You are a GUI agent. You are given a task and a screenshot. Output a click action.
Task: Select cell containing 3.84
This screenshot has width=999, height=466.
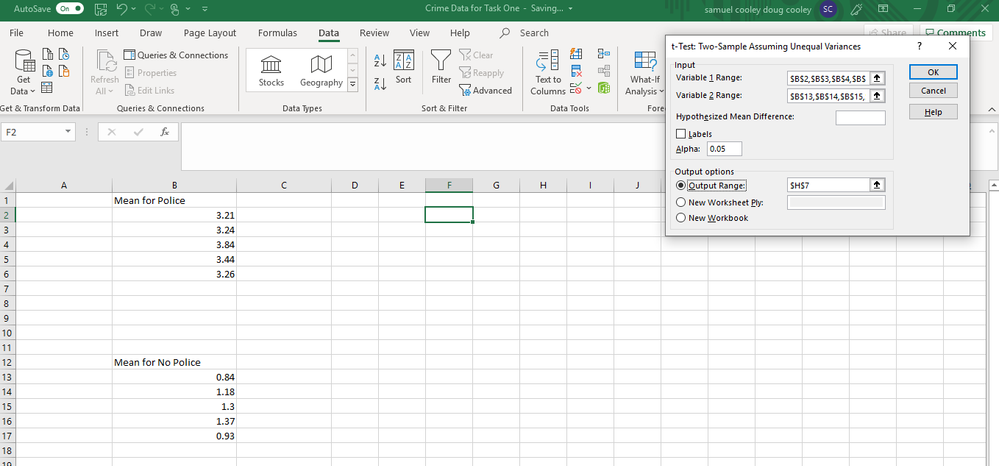(x=174, y=245)
